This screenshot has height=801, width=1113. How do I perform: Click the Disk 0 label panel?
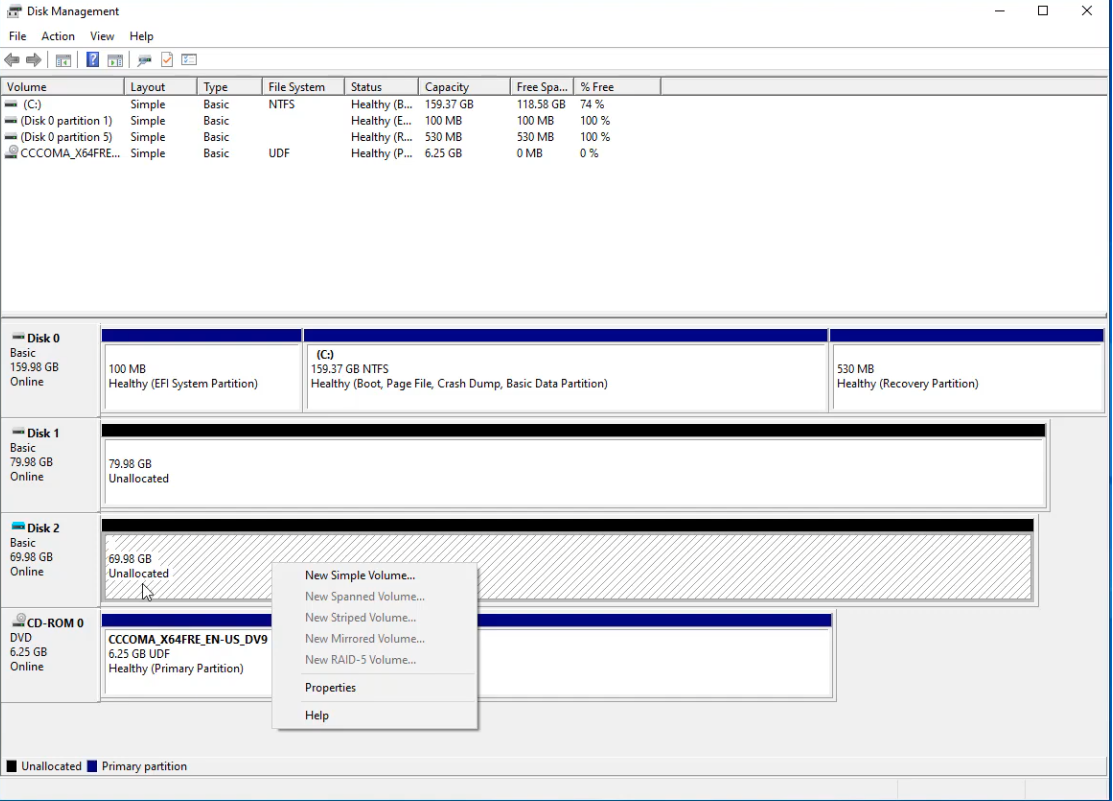point(50,370)
